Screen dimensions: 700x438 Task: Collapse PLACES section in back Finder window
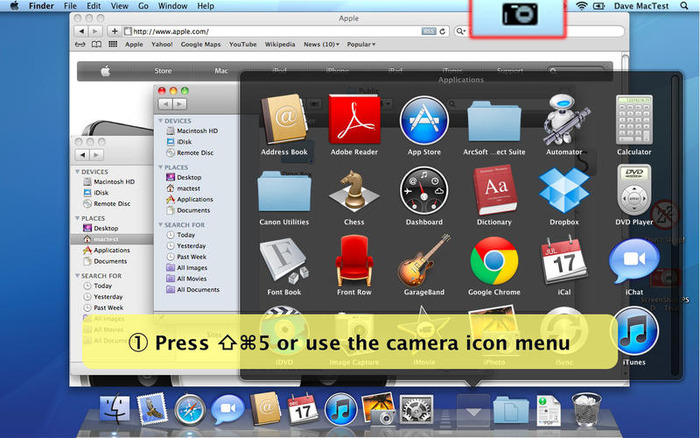(x=77, y=218)
